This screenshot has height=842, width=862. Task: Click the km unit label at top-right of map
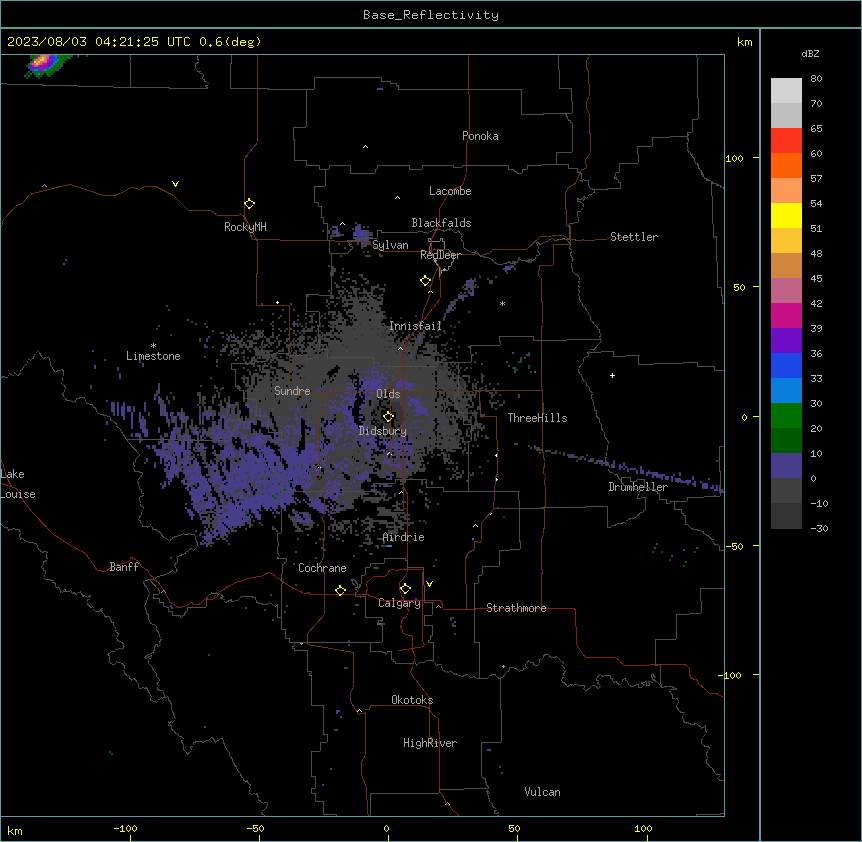coord(744,42)
